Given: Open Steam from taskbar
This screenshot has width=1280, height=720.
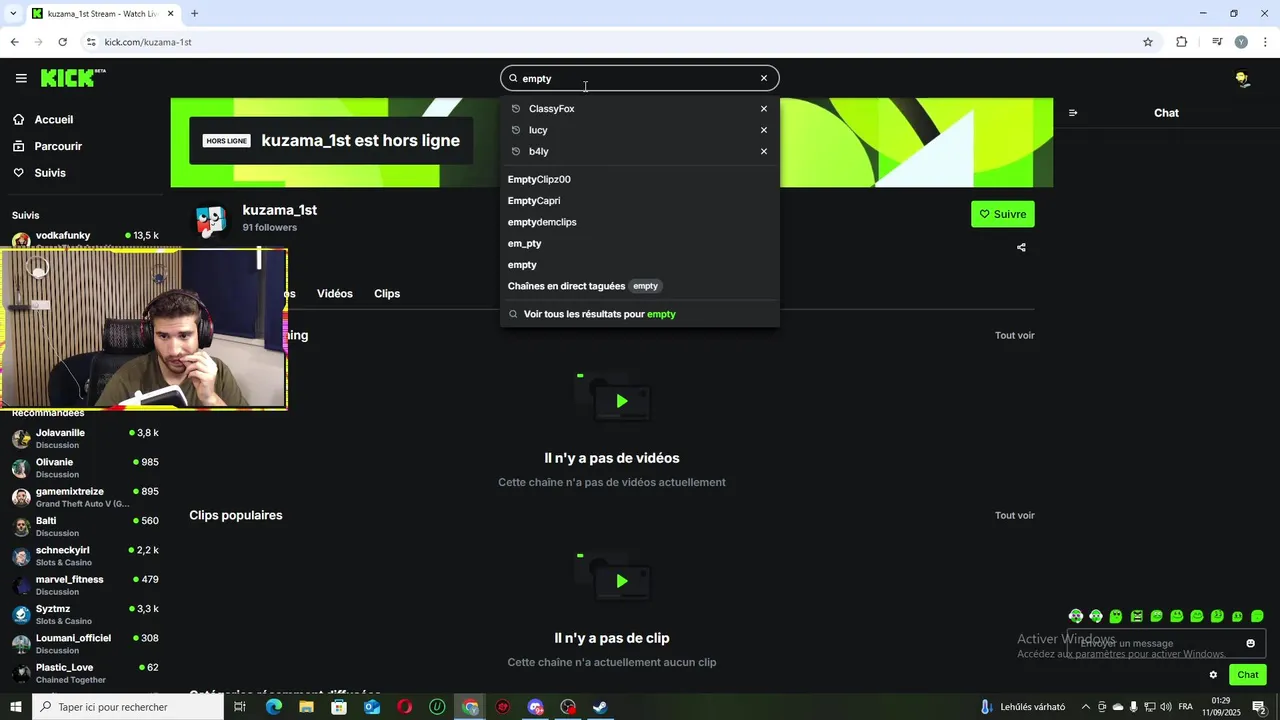Looking at the screenshot, I should (x=600, y=707).
